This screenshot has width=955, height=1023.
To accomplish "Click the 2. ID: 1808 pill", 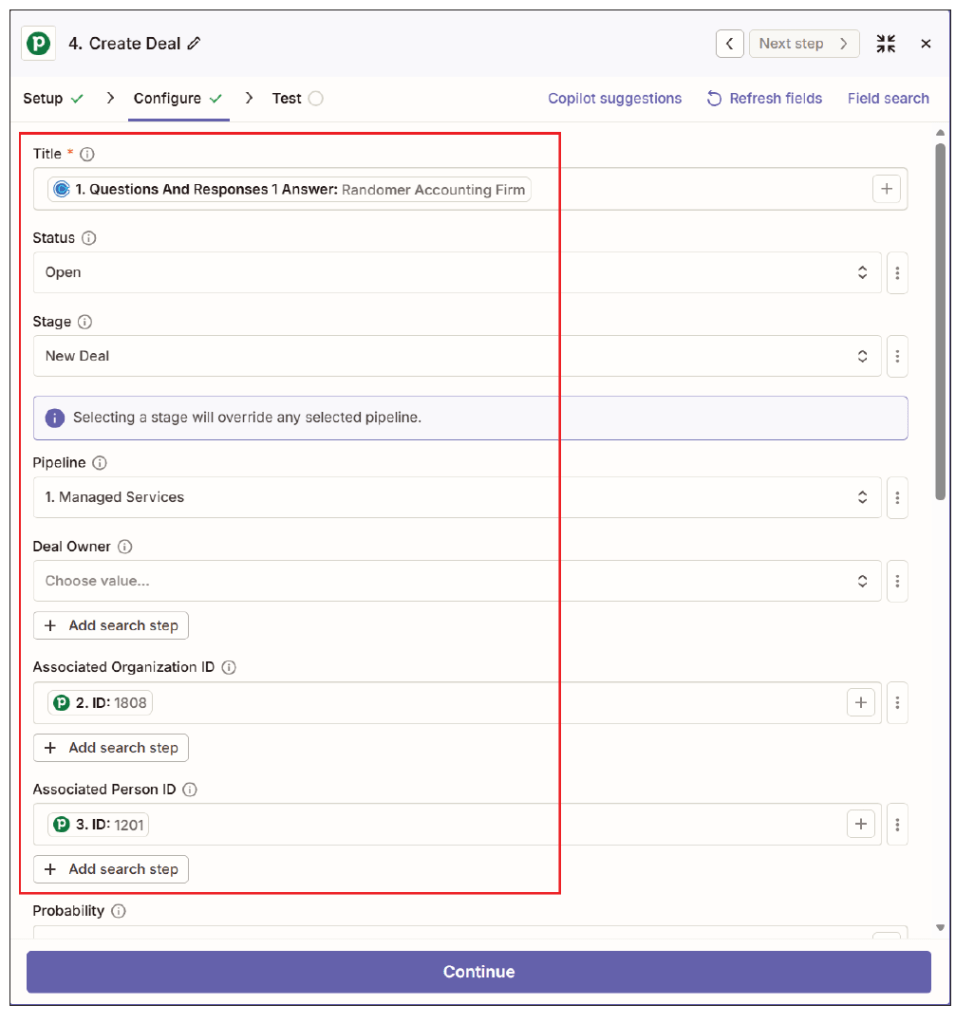I will click(x=100, y=703).
